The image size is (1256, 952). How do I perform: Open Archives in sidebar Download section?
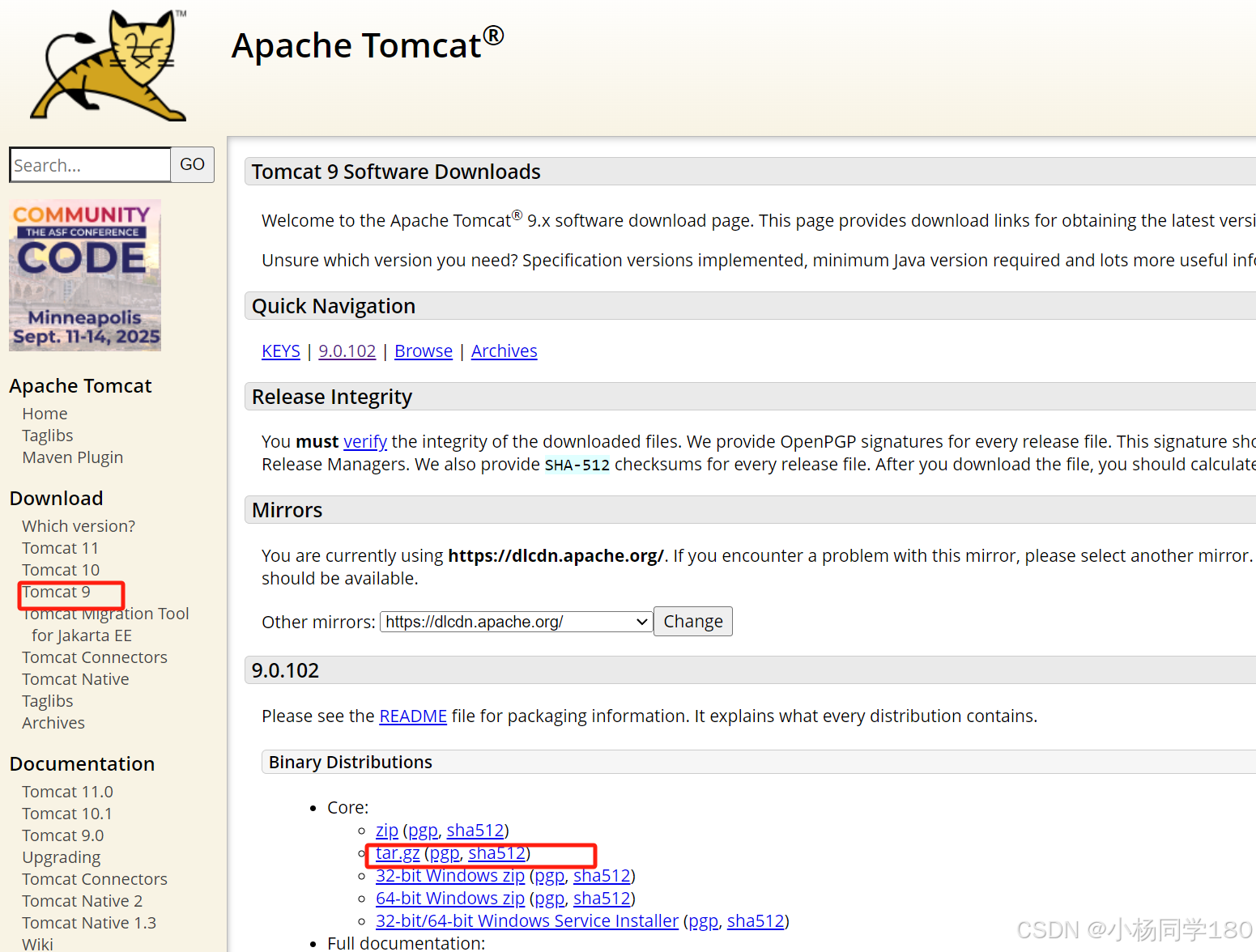tap(53, 723)
